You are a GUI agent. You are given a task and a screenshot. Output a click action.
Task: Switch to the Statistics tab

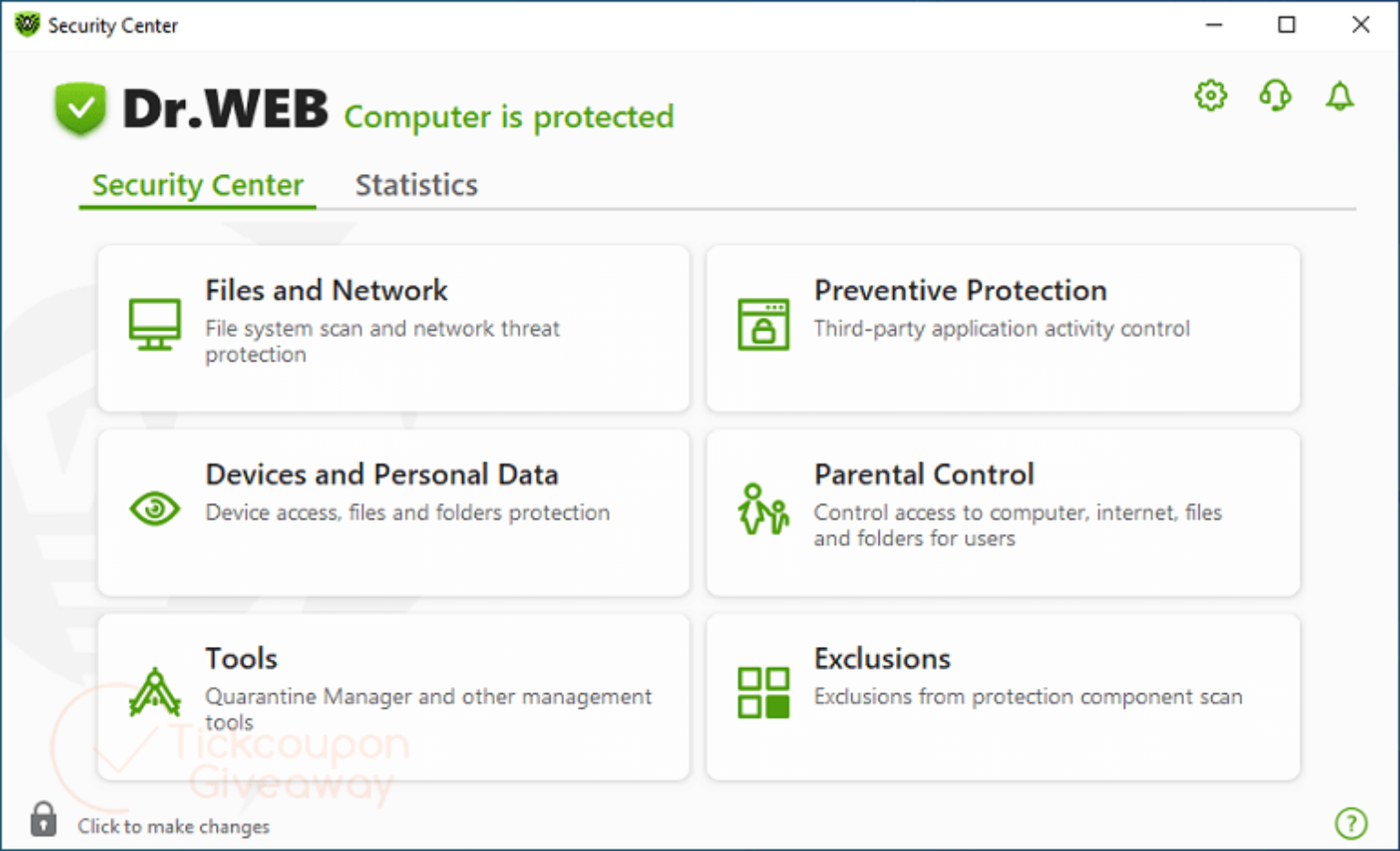click(x=416, y=185)
